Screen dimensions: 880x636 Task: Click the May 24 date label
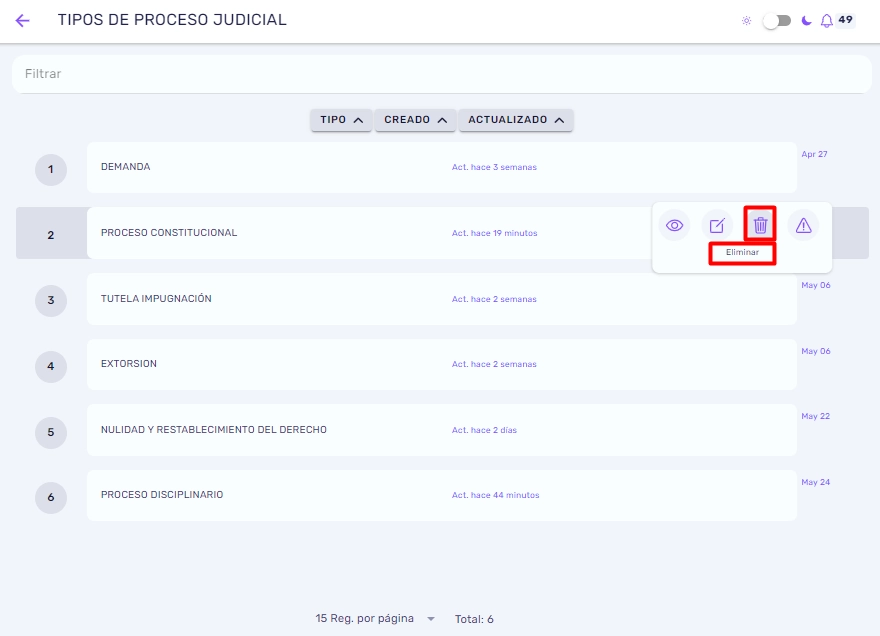pos(815,482)
